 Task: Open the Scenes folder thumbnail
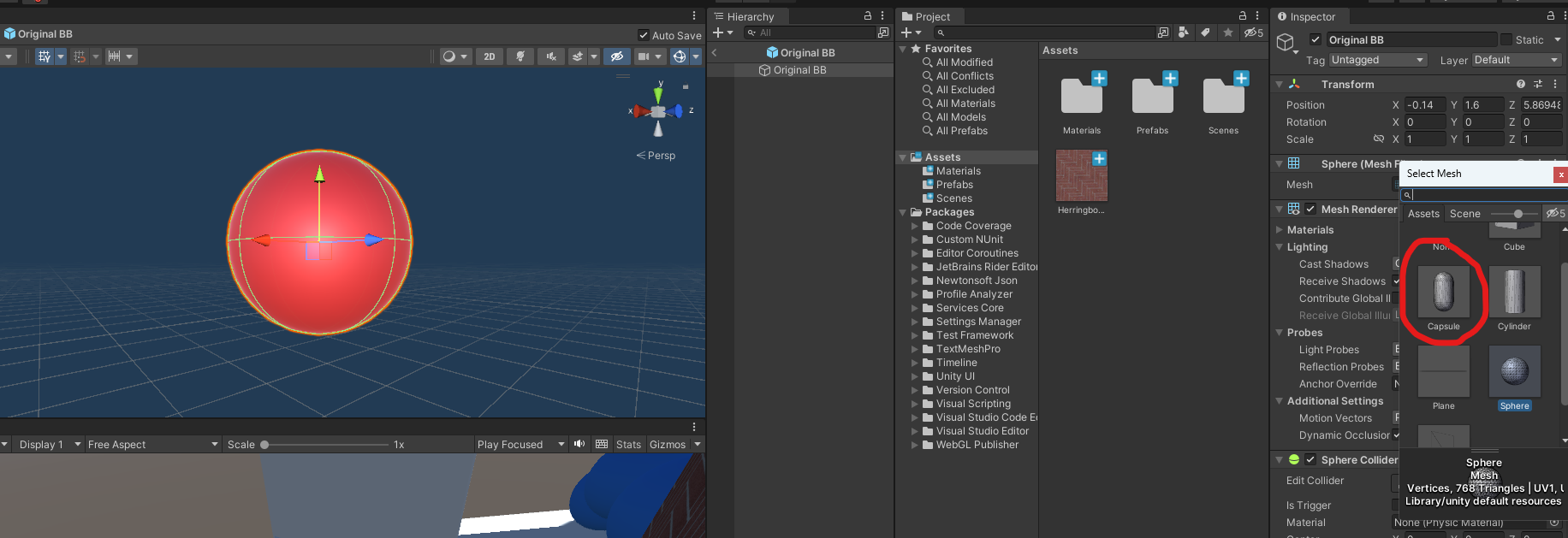click(x=1224, y=95)
